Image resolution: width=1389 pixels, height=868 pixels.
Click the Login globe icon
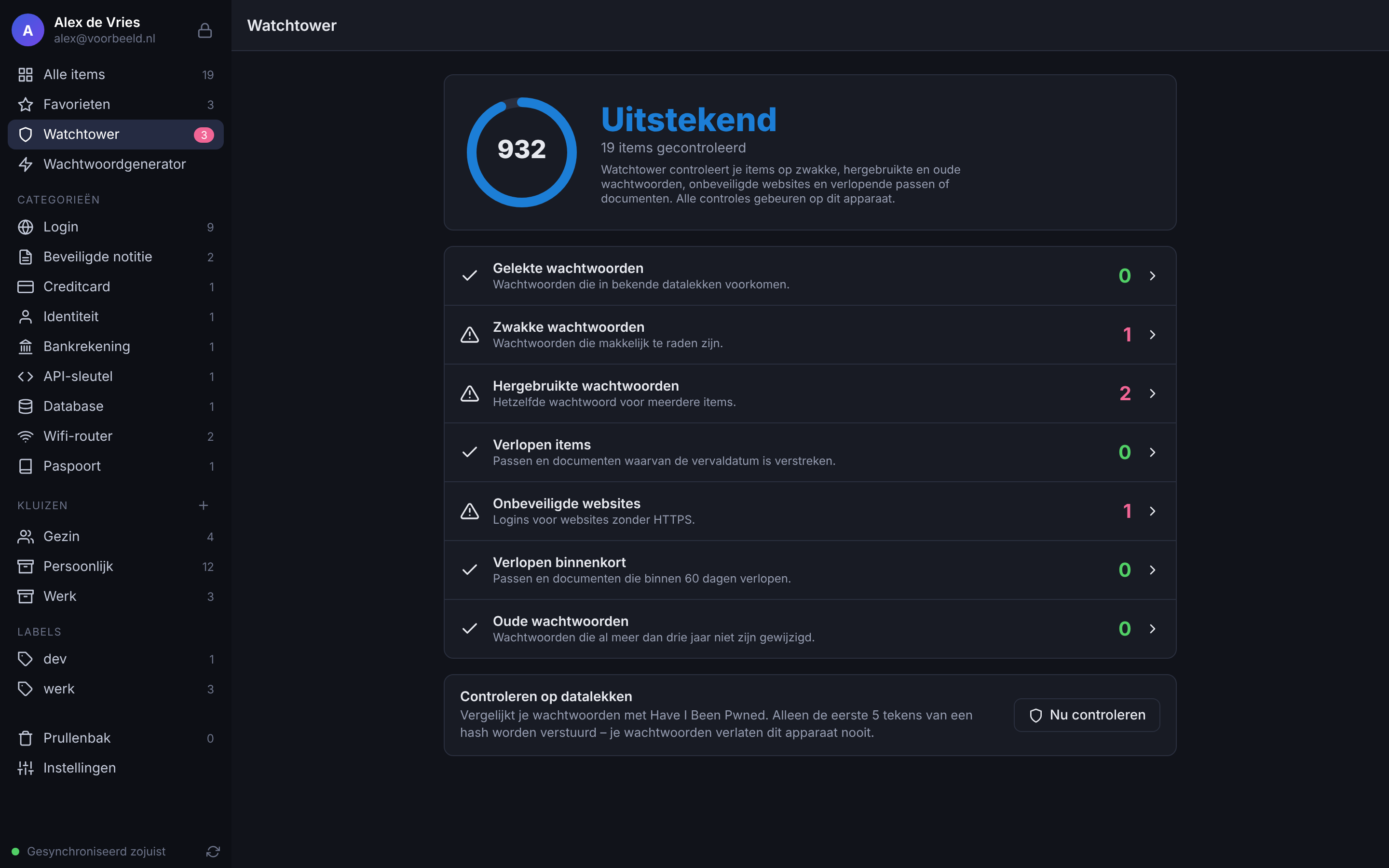pyautogui.click(x=25, y=227)
